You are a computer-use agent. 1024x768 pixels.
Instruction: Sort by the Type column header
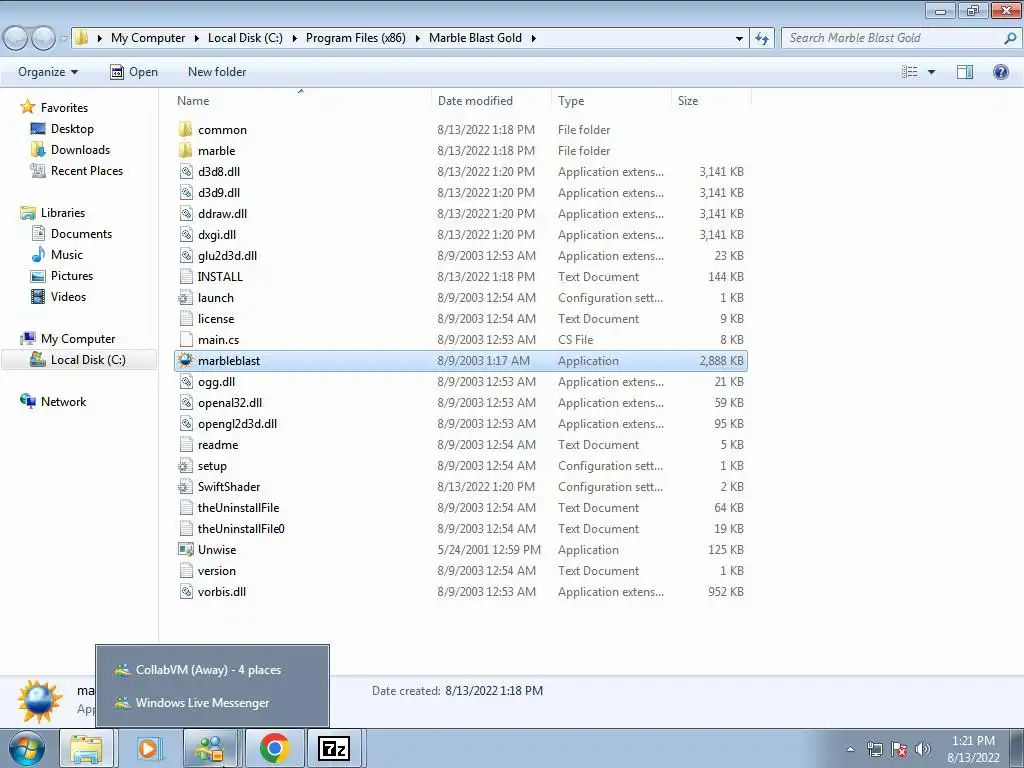click(611, 101)
